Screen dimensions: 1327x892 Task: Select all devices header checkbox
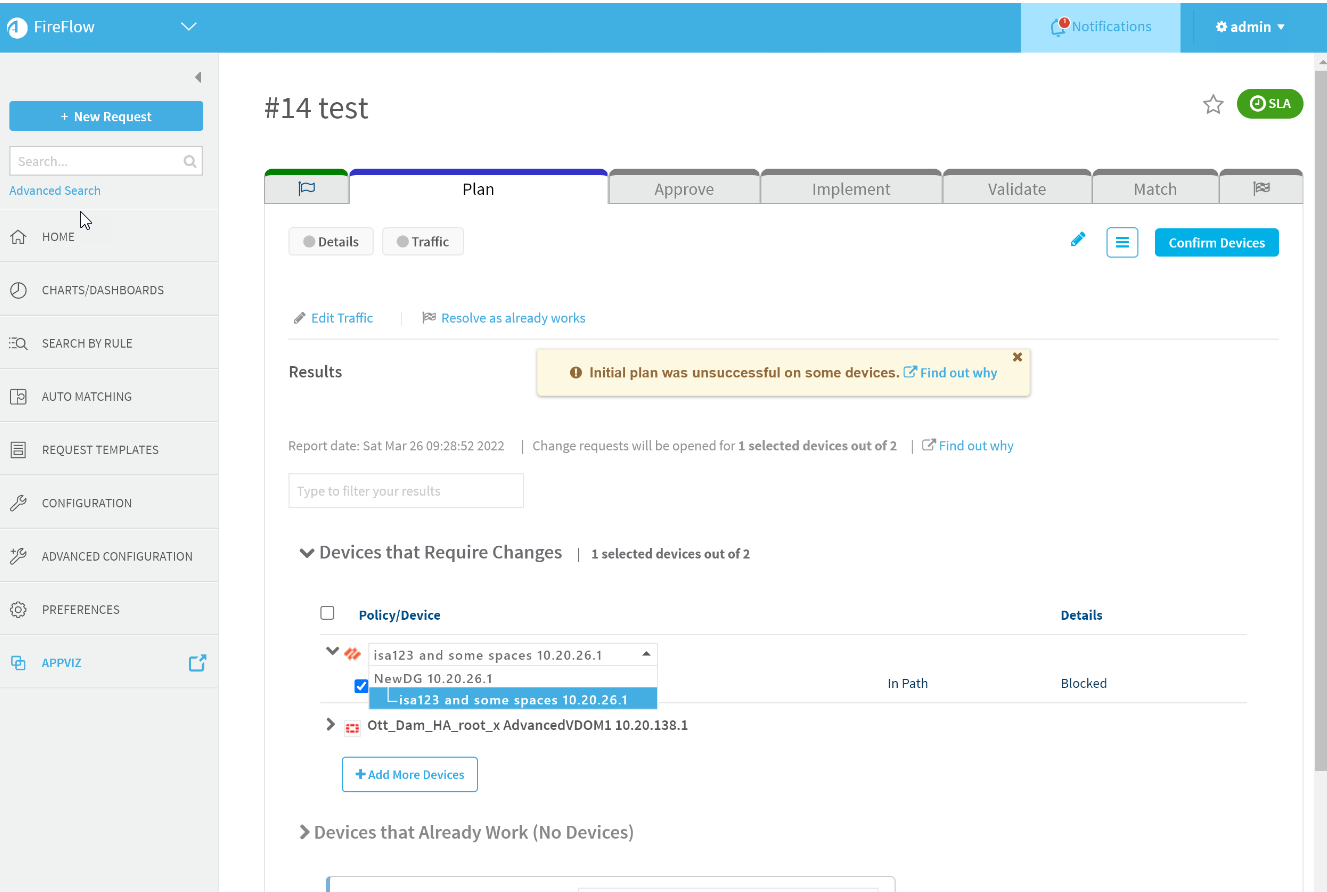click(327, 613)
